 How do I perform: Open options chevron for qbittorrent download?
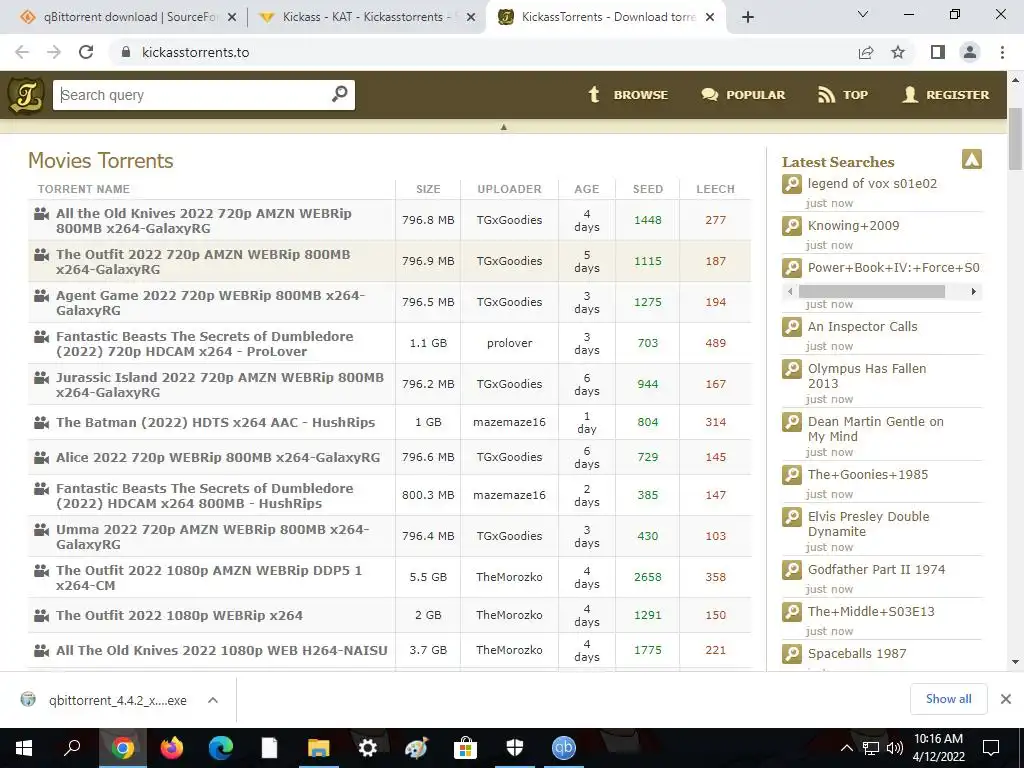click(213, 700)
